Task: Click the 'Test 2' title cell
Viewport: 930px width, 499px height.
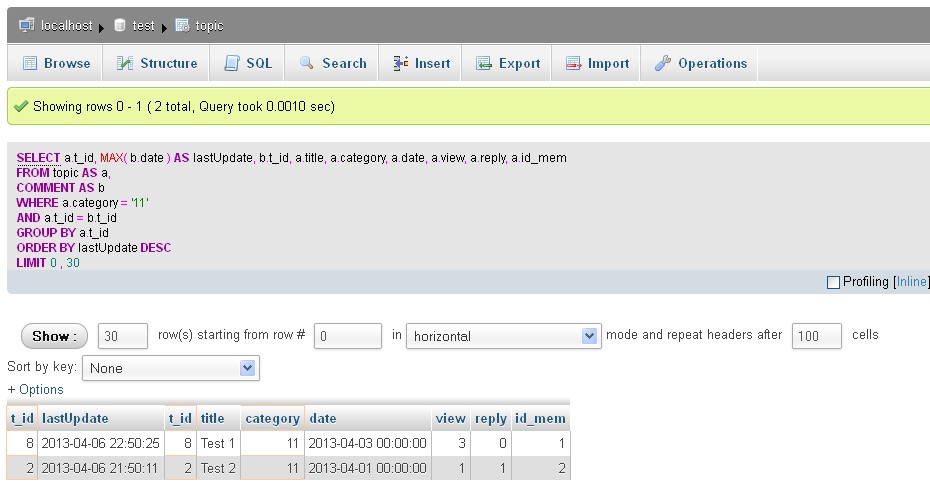Action: coord(218,468)
